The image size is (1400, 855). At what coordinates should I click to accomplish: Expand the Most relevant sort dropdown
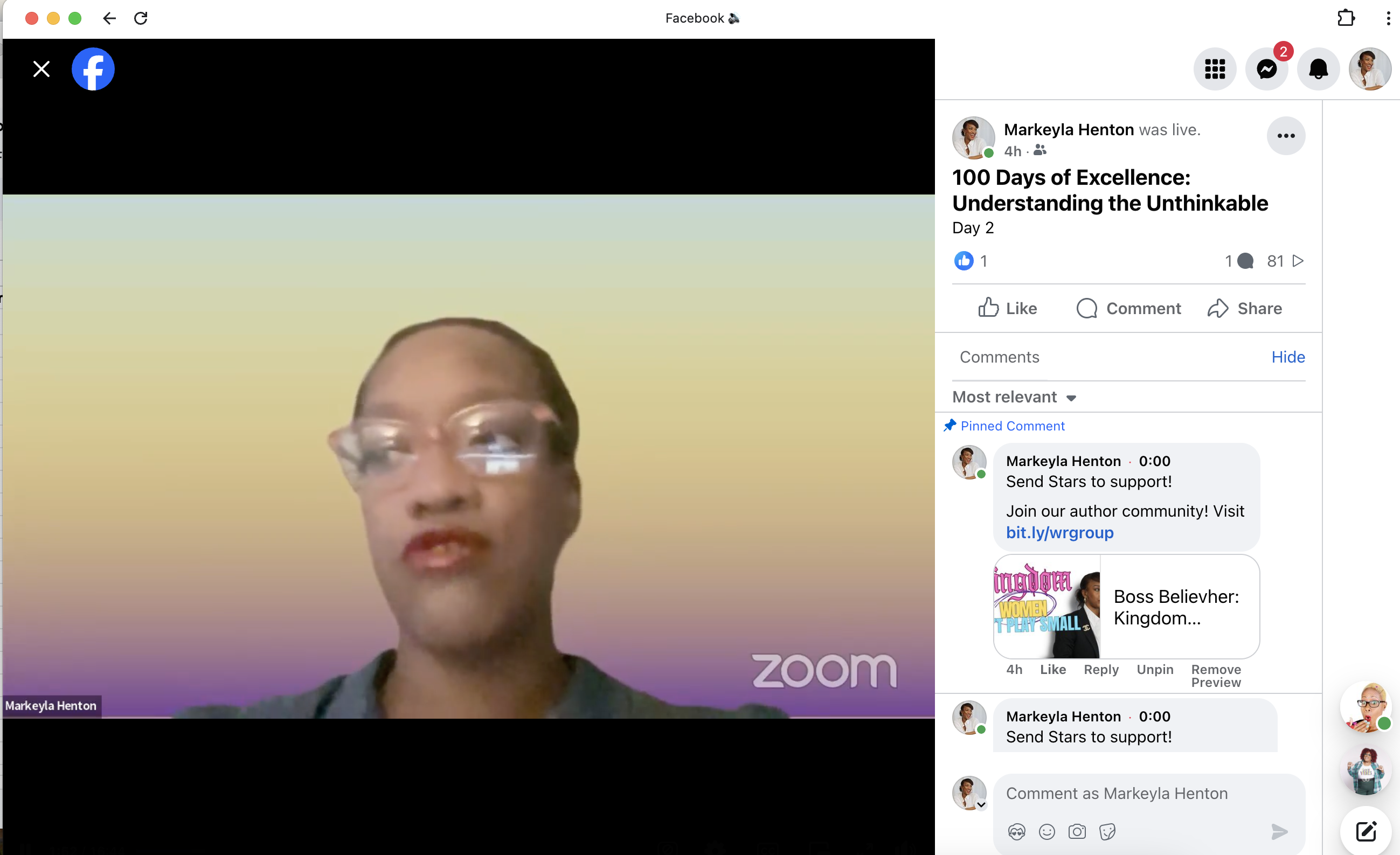point(1014,397)
